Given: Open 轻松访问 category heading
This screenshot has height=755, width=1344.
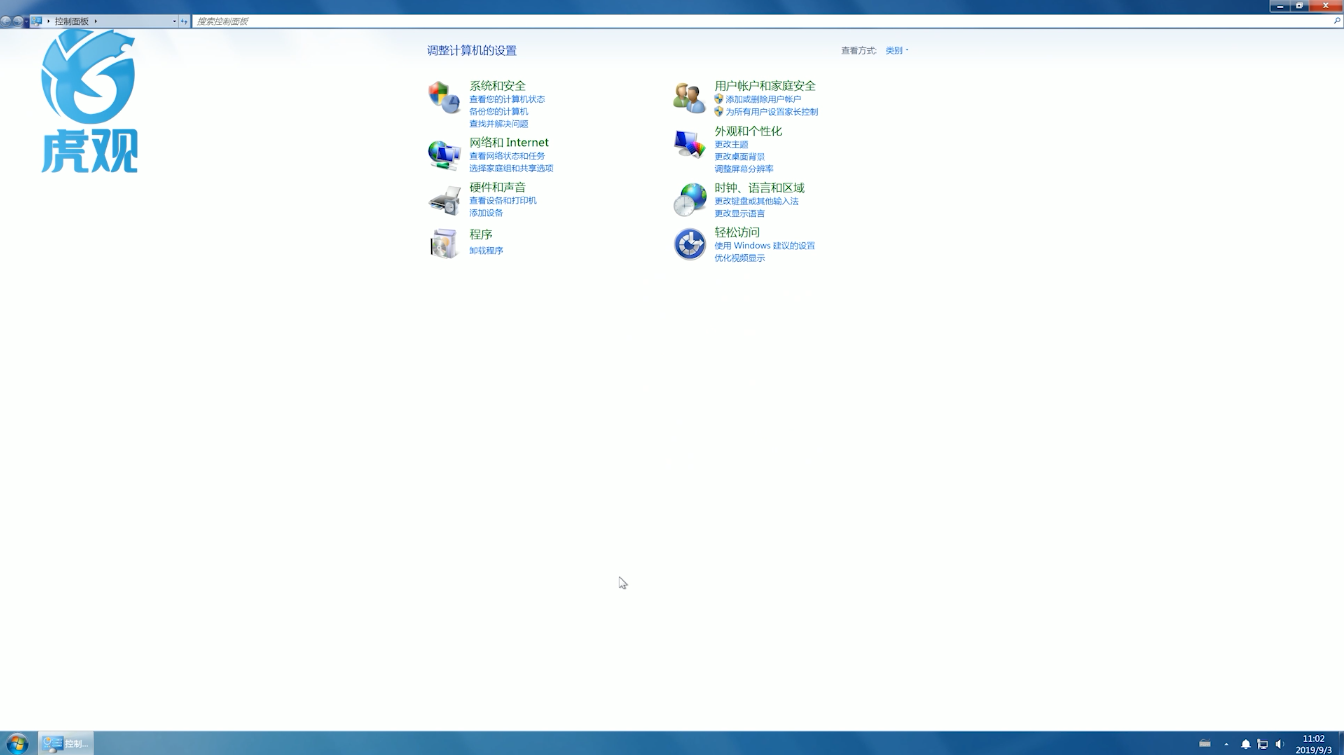Looking at the screenshot, I should click(737, 232).
